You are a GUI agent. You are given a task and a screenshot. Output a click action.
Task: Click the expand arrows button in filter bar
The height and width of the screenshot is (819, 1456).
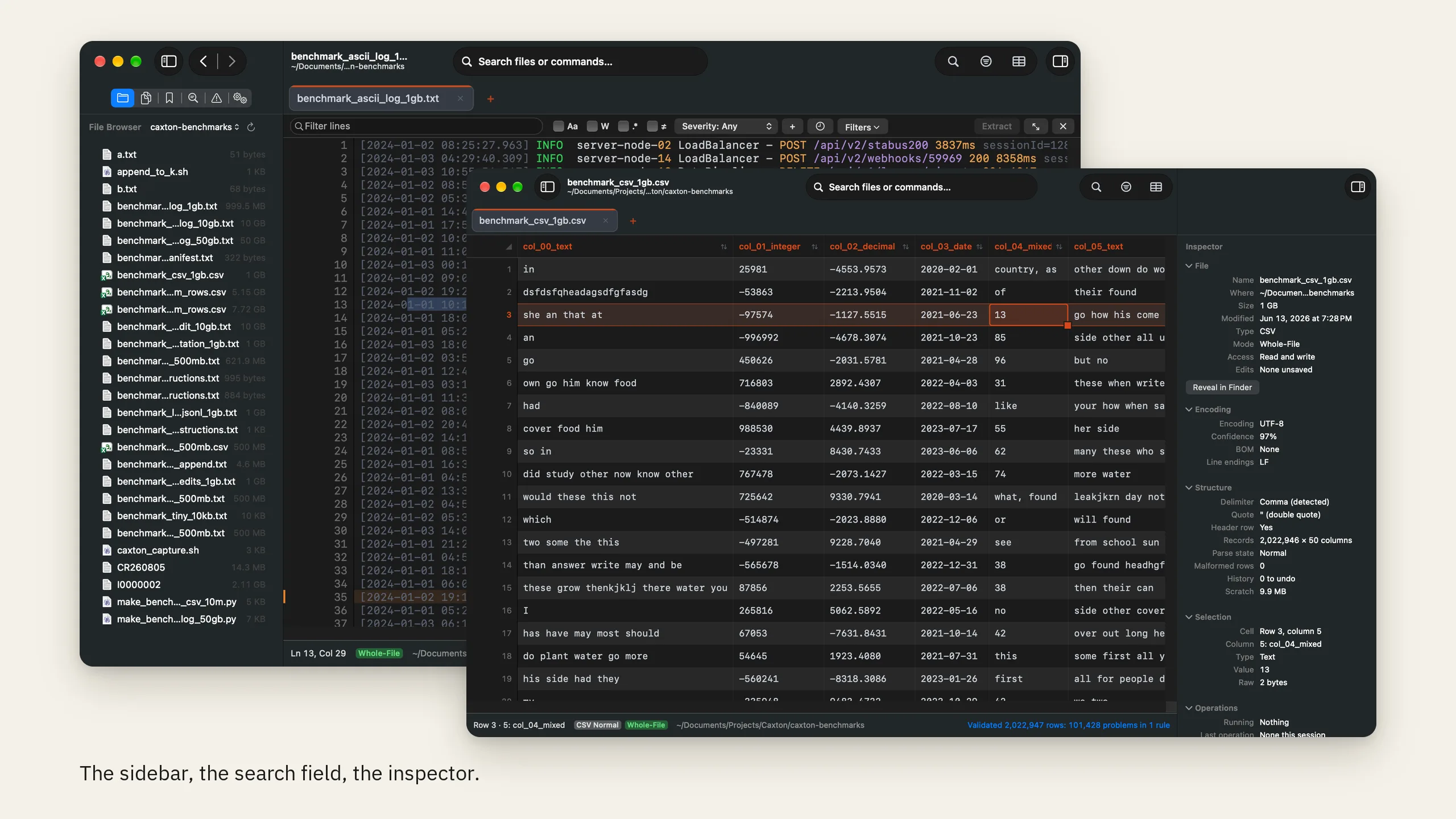click(1036, 126)
